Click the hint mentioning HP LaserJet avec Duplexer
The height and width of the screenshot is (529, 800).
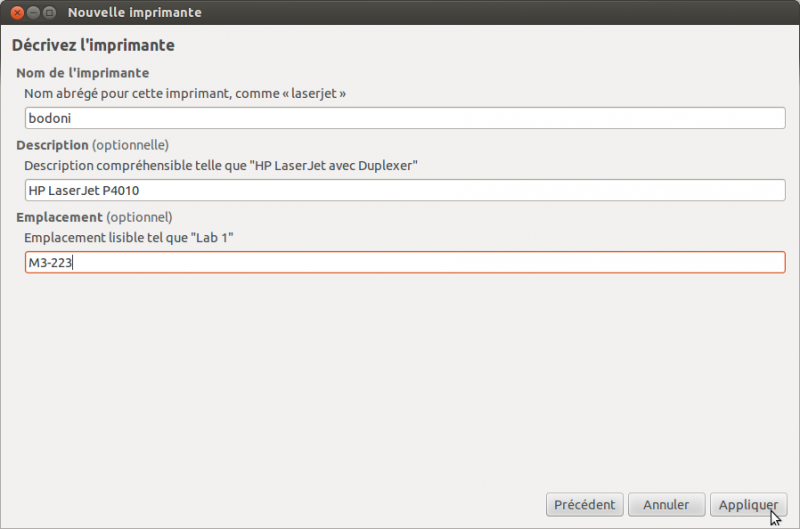pos(221,166)
